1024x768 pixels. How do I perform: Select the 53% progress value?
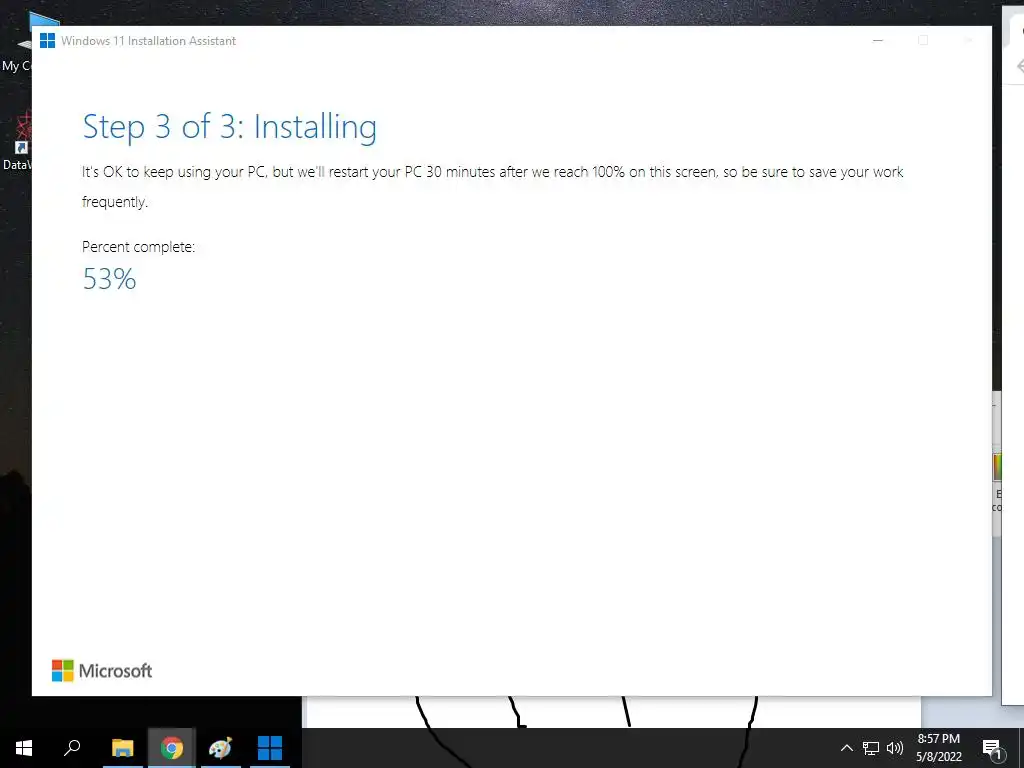click(109, 280)
